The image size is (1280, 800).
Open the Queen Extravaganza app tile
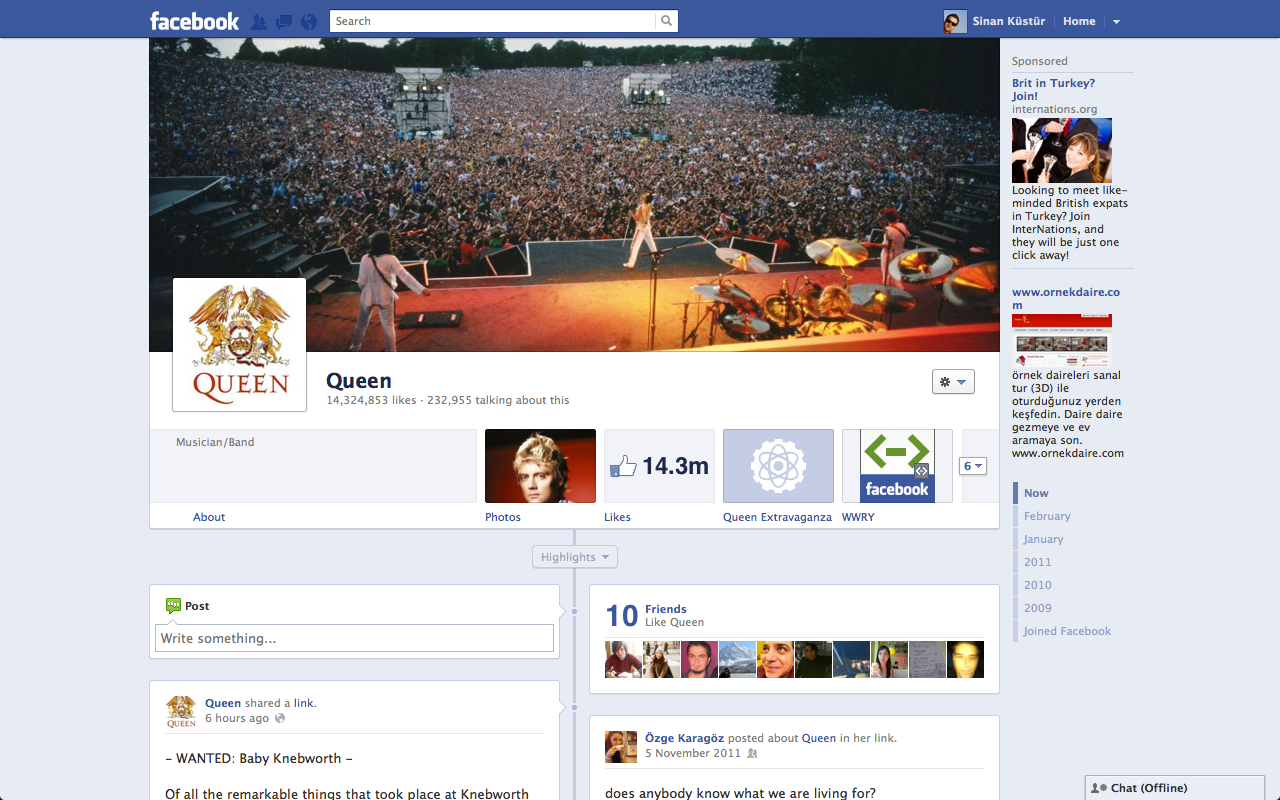click(x=778, y=466)
